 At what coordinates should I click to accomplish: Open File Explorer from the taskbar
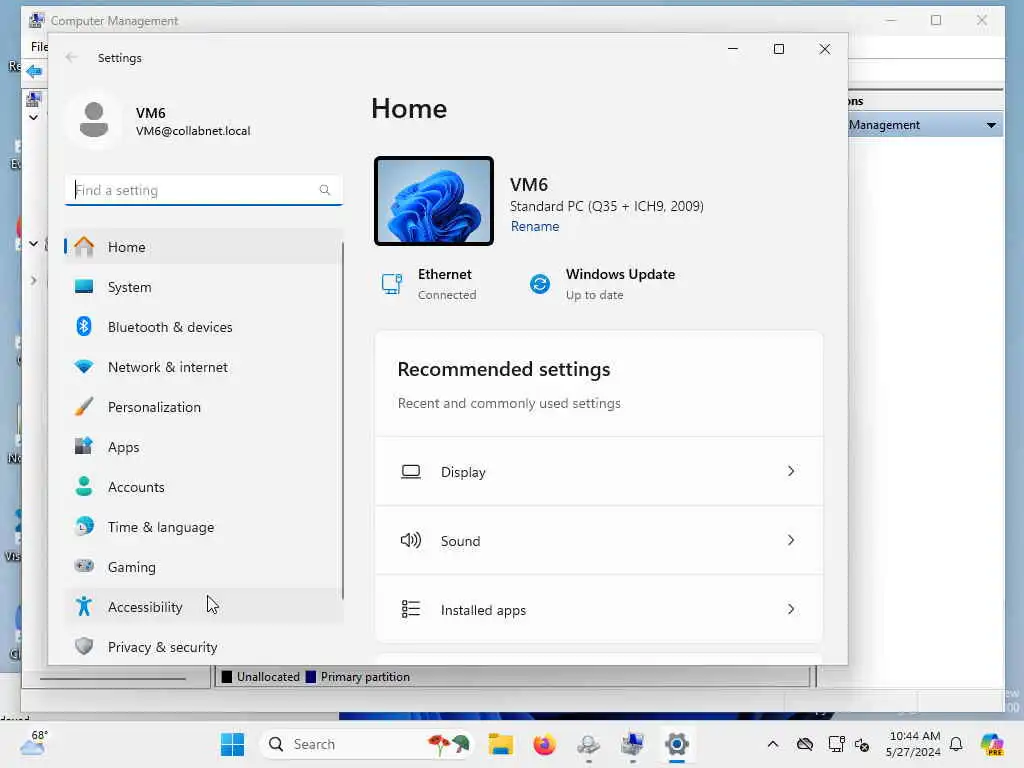(x=501, y=744)
